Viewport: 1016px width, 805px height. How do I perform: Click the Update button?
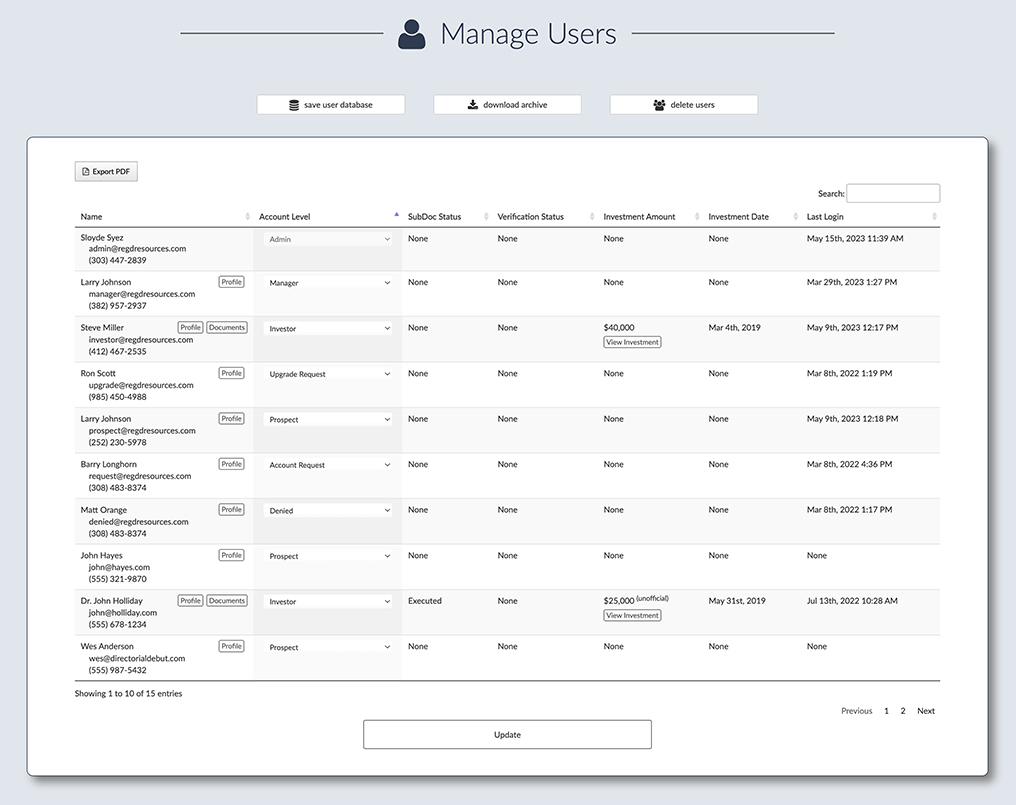pos(507,734)
